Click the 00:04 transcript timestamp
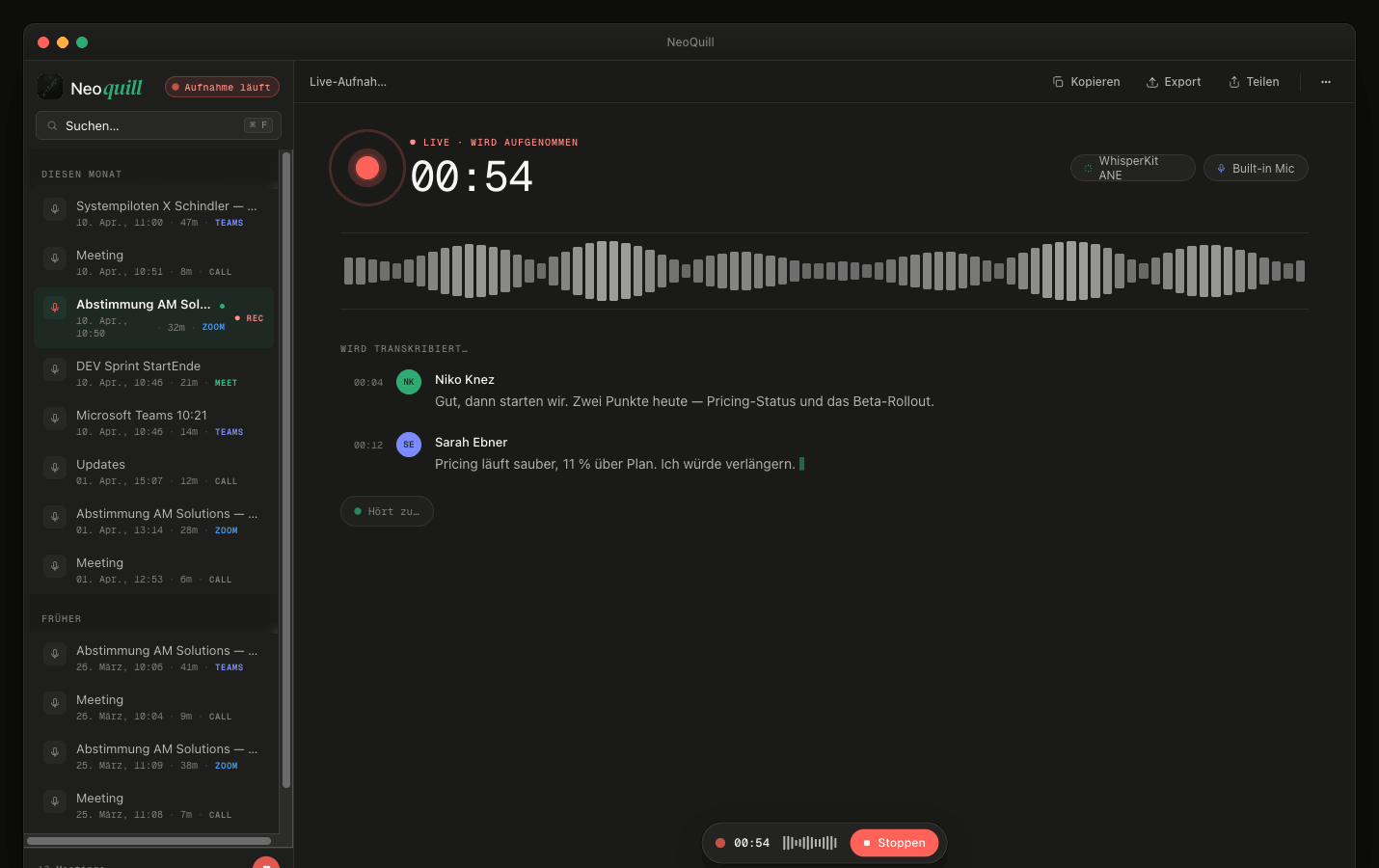1379x868 pixels. (368, 383)
